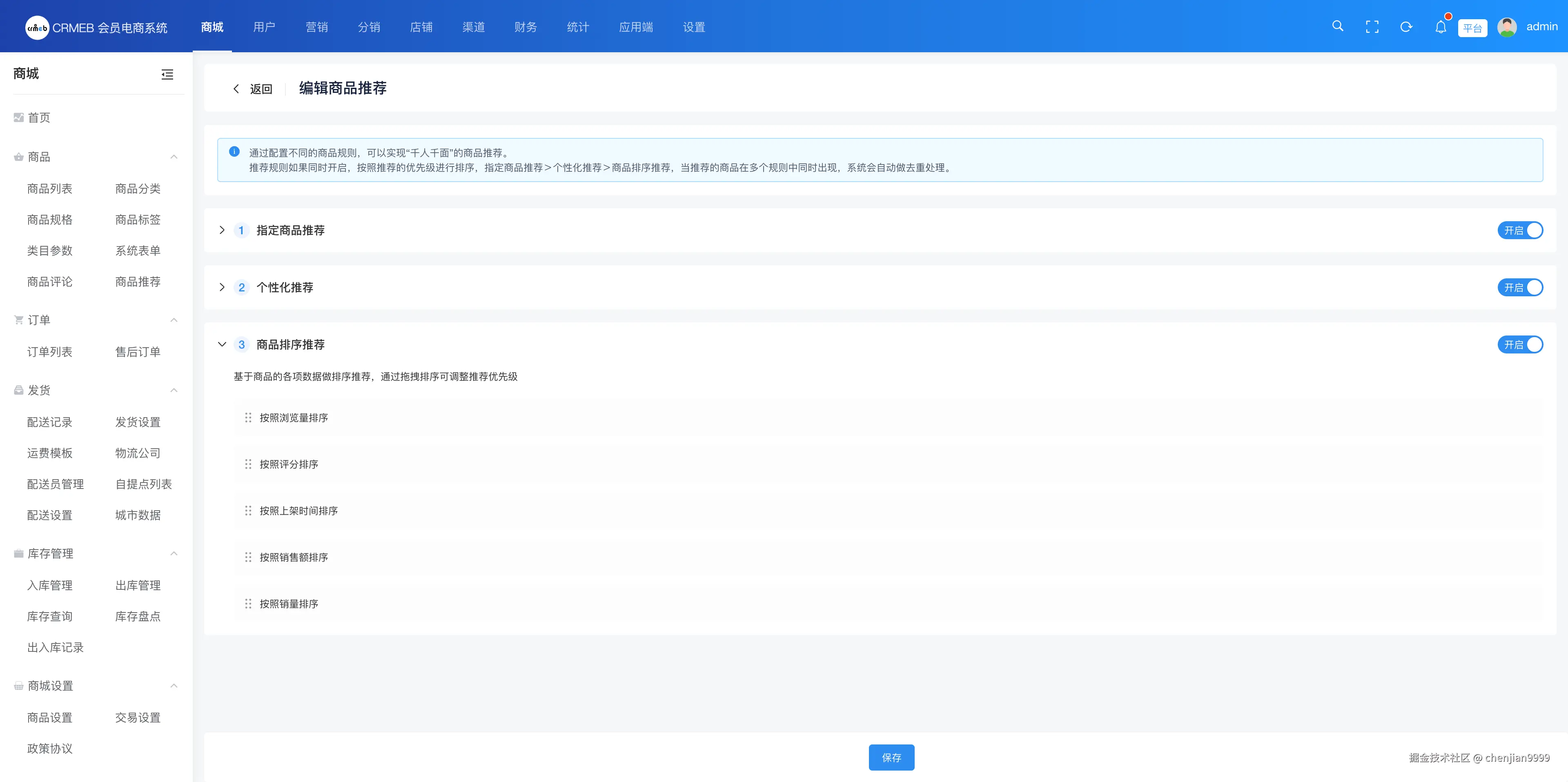Screen dimensions: 1568x782
Task: Open 财务 top navigation tab
Action: tap(525, 27)
